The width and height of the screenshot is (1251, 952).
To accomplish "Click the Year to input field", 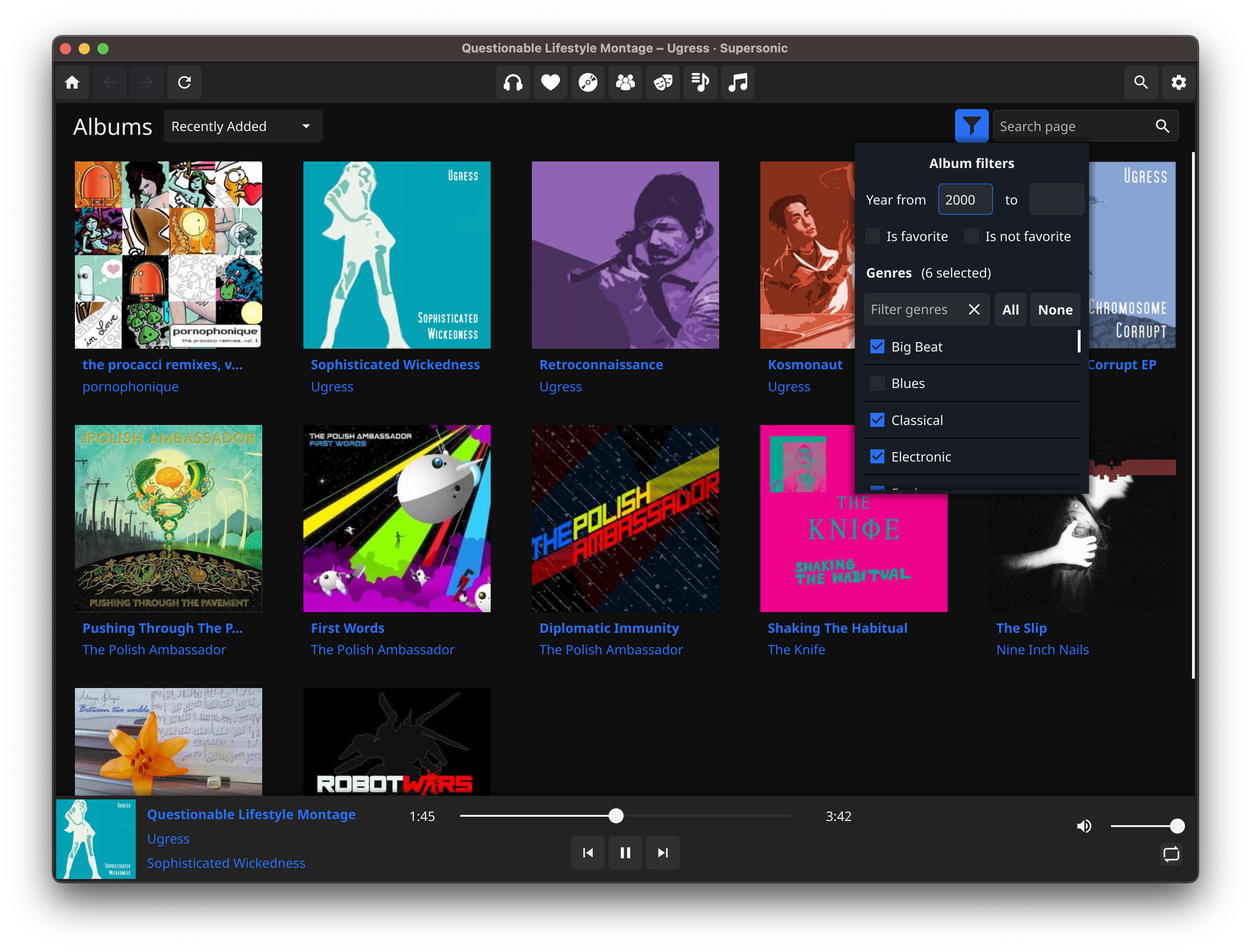I will (1056, 199).
